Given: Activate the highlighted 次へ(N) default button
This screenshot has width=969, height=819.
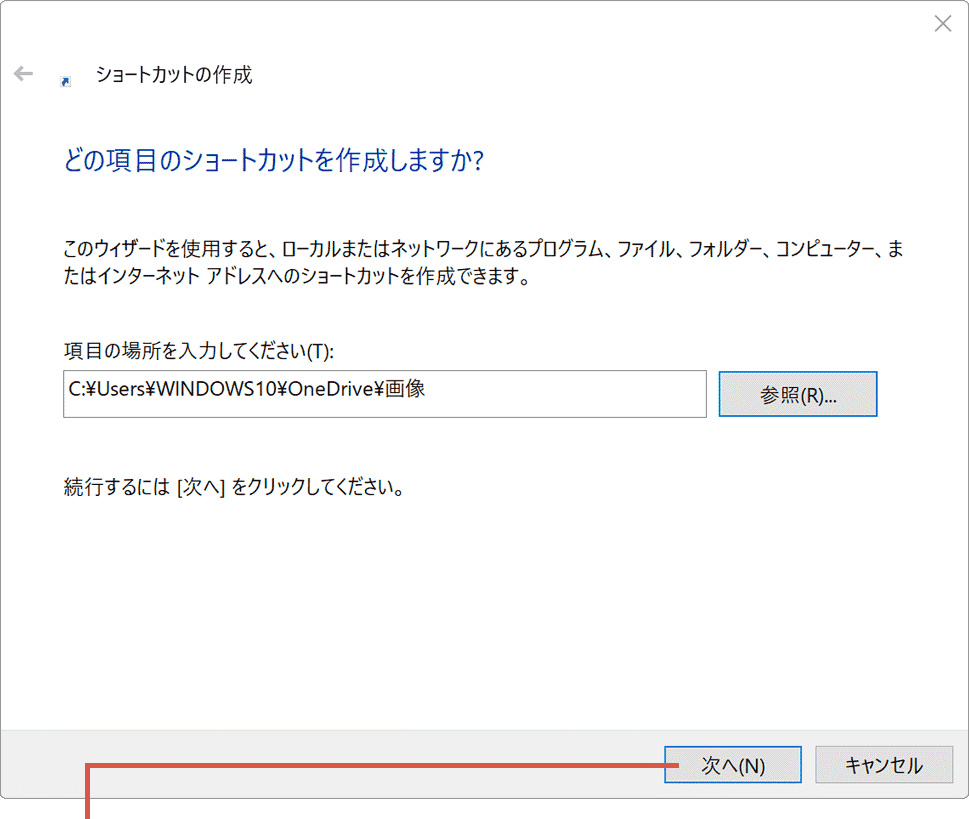Looking at the screenshot, I should pyautogui.click(x=732, y=764).
